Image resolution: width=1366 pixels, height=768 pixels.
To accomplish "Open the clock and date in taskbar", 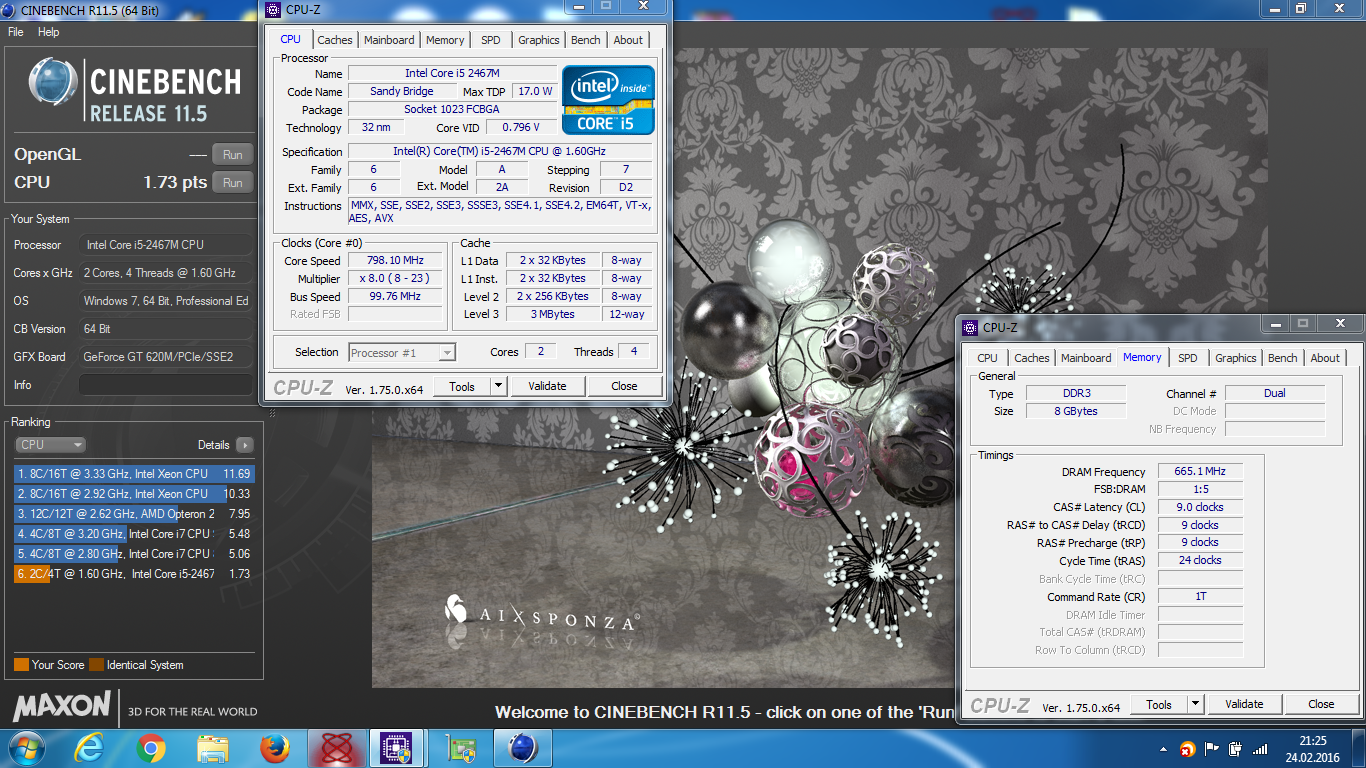I will point(1312,748).
